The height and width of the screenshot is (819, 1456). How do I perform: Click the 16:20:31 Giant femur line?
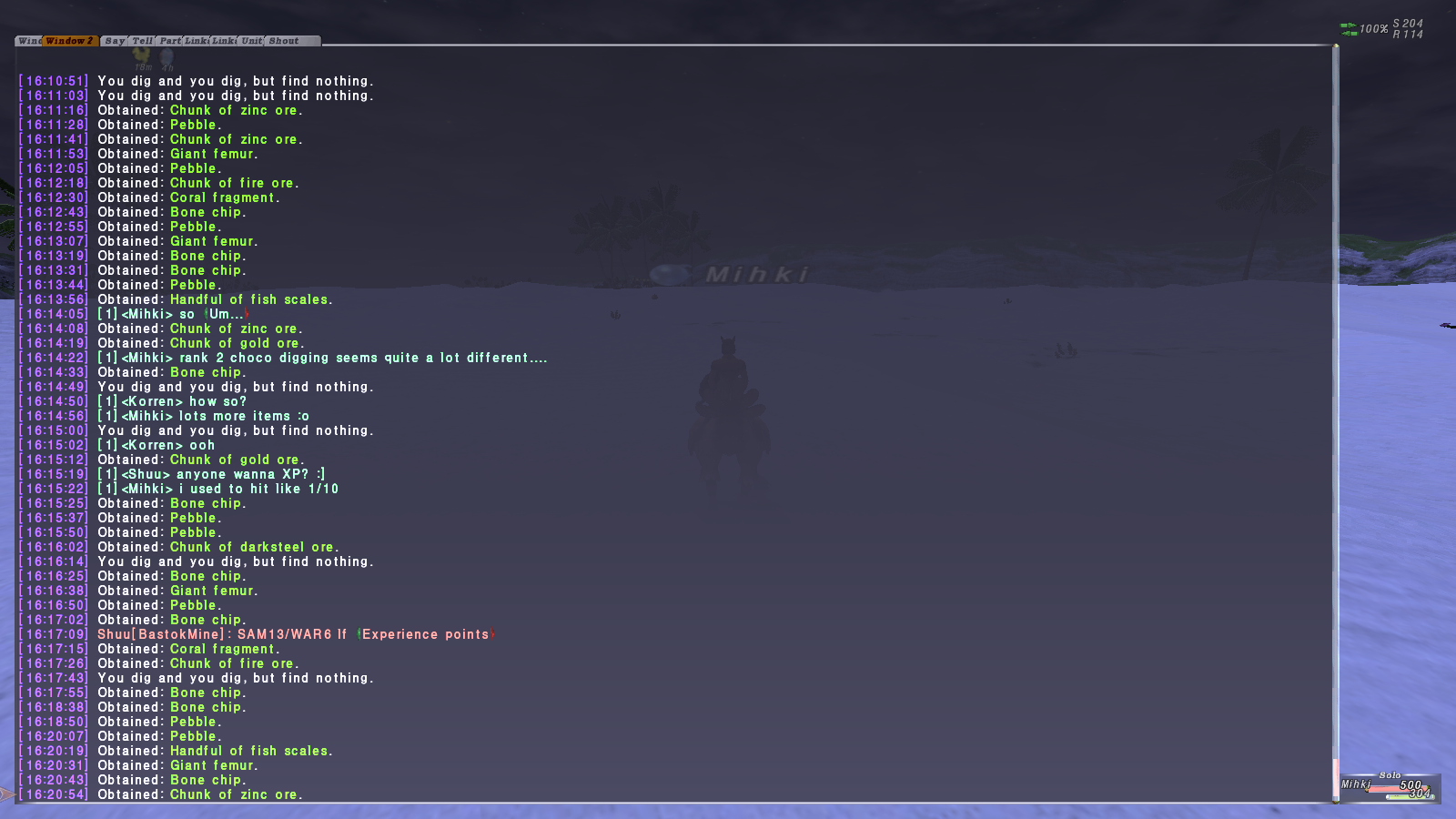click(x=138, y=765)
